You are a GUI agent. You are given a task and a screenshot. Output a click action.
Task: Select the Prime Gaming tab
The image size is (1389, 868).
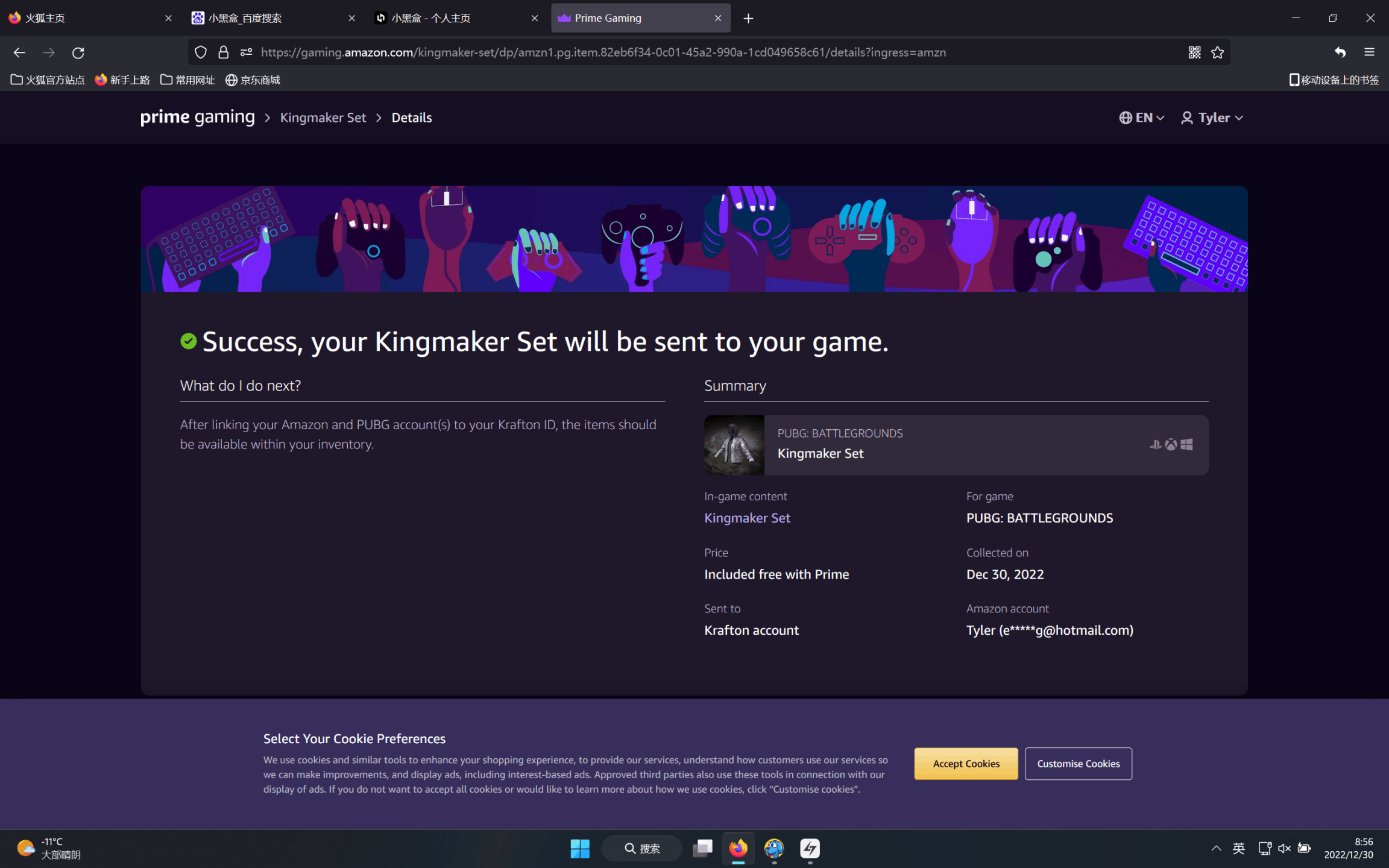[640, 18]
